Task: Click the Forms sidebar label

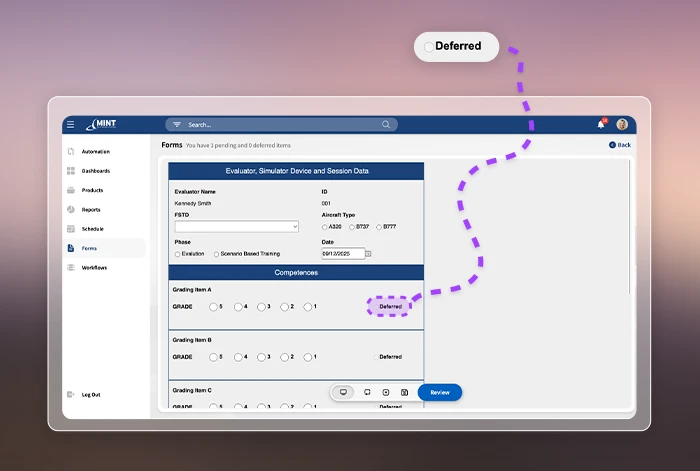Action: tap(89, 248)
